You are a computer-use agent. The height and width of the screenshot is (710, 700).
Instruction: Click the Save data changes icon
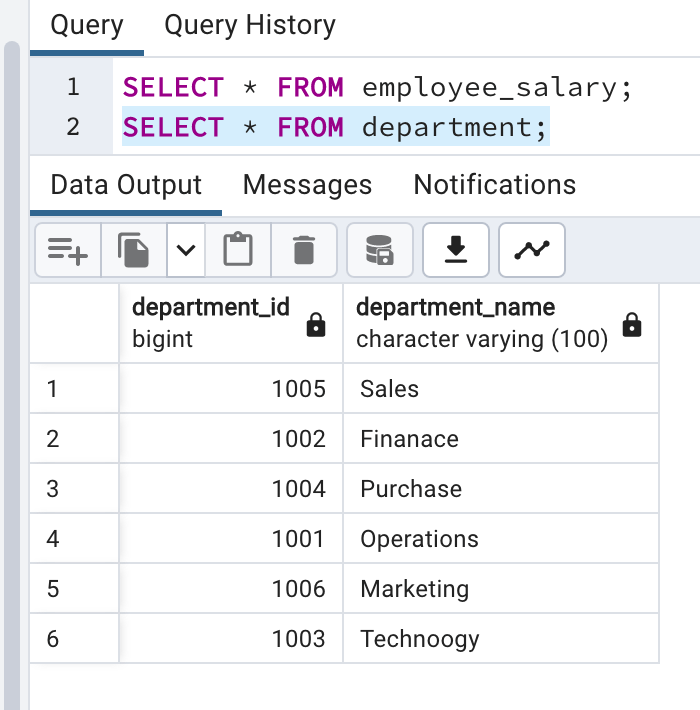coord(380,250)
